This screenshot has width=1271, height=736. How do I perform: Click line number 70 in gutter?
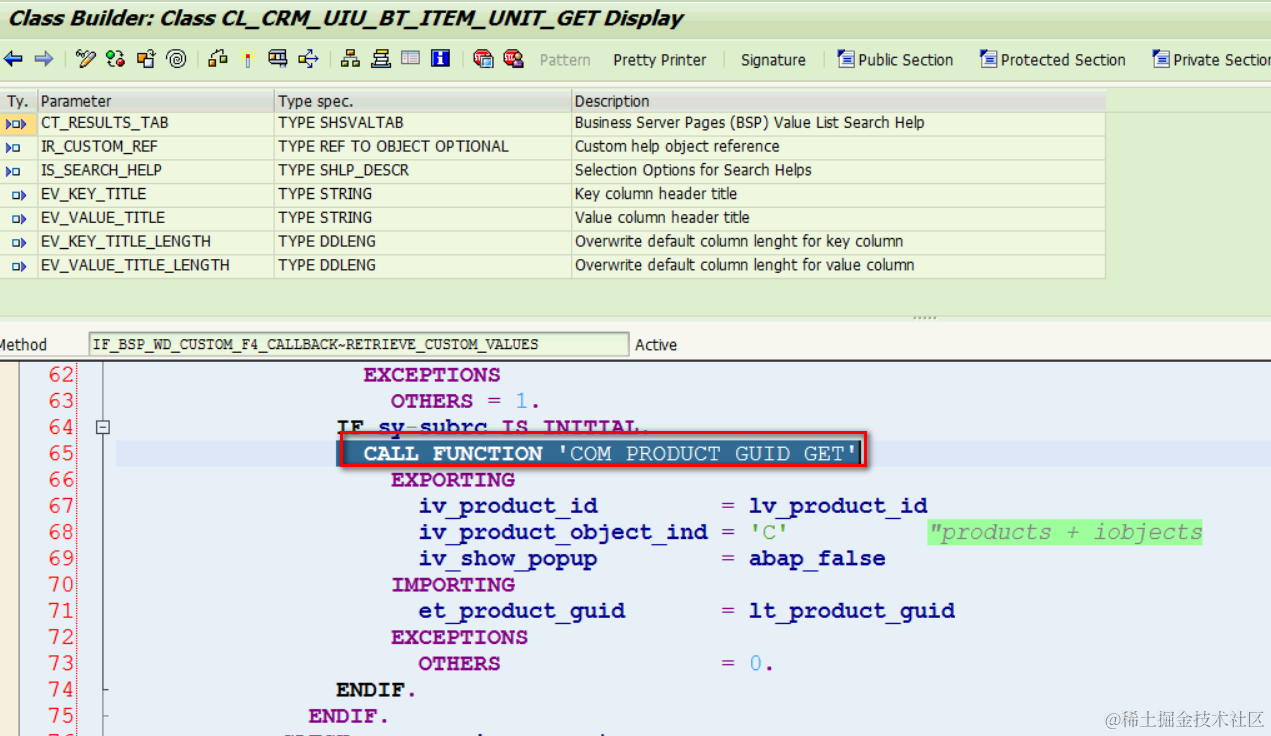(x=61, y=584)
